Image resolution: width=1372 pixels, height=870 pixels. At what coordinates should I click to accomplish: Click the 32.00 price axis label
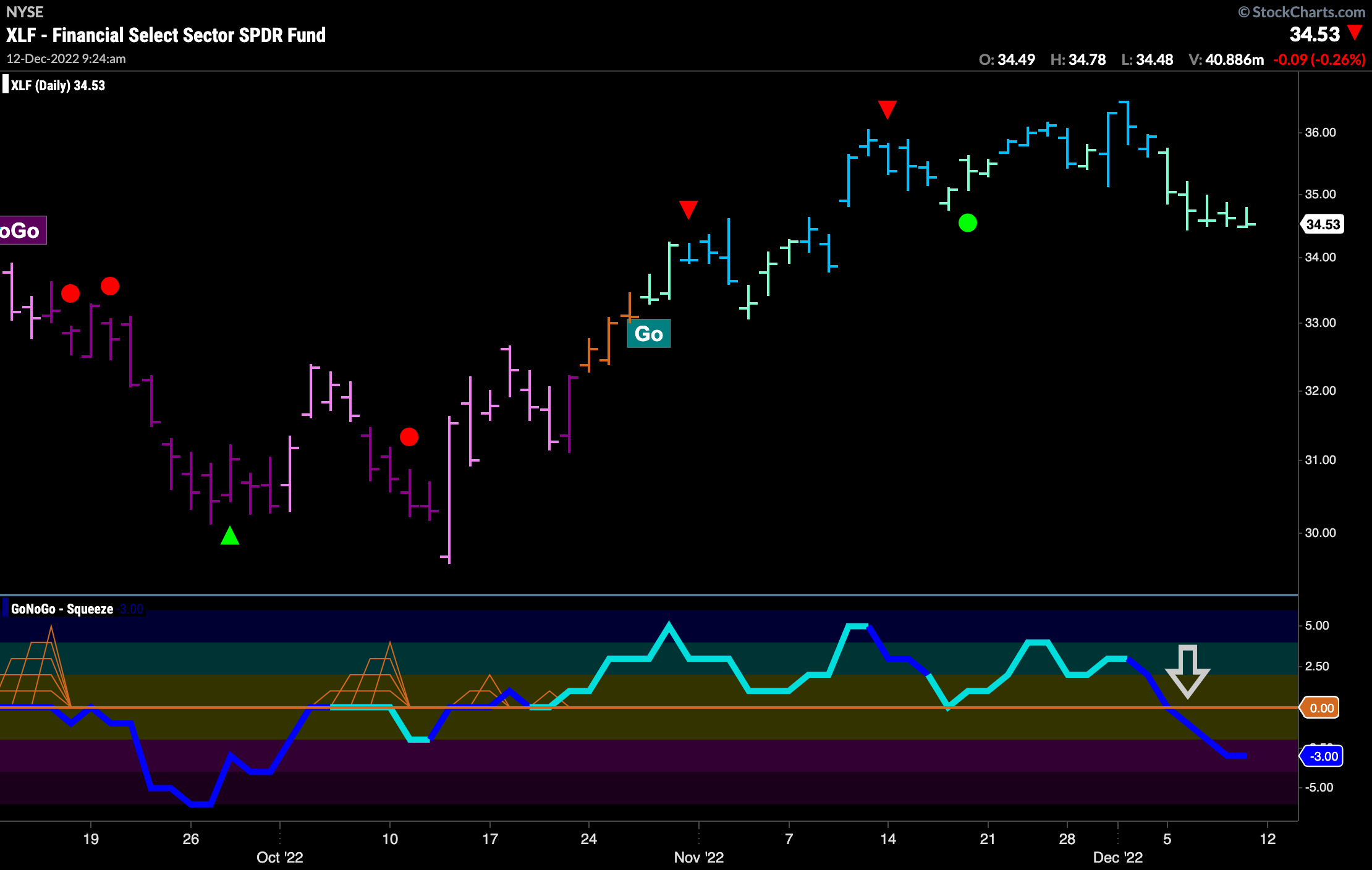point(1320,391)
